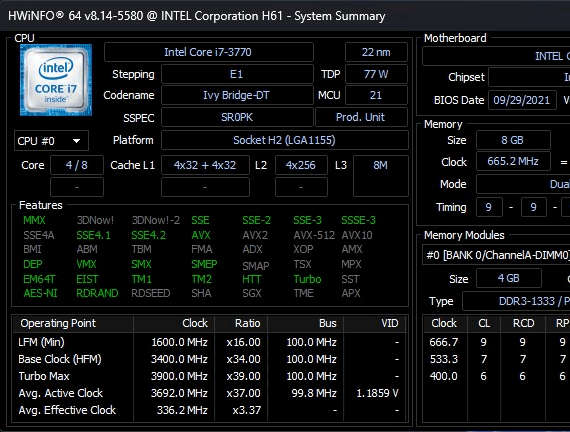This screenshot has width=570, height=432.
Task: Click the HWiNFO System Summary title bar
Action: coord(285,16)
